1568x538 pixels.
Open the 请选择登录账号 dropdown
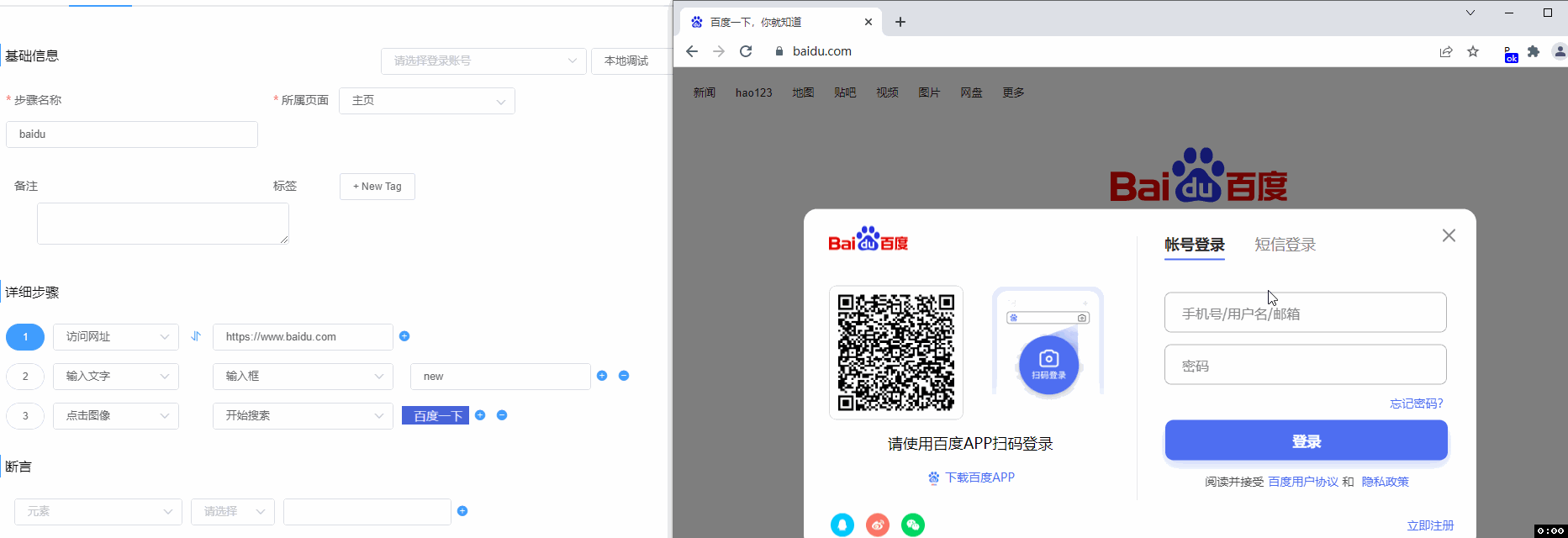[x=483, y=61]
